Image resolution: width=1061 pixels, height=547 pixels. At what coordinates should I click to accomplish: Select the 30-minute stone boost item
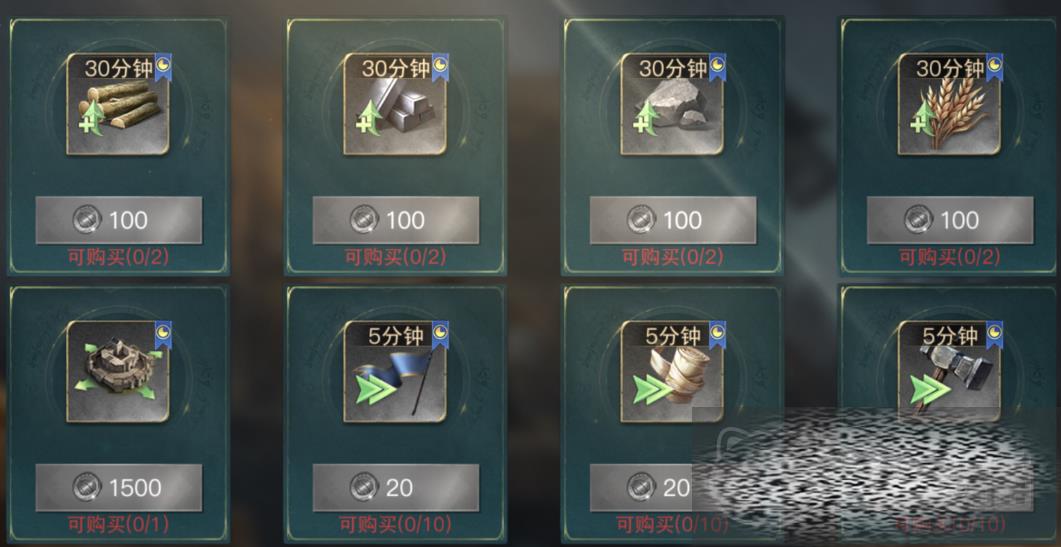coord(672,104)
